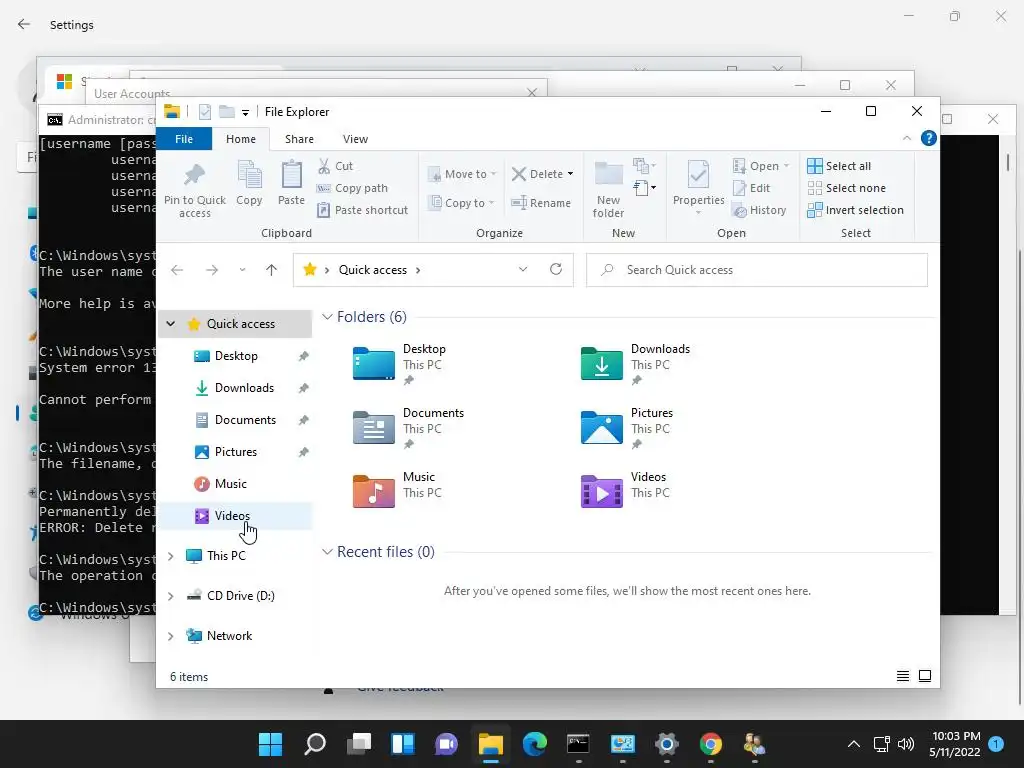Image resolution: width=1024 pixels, height=768 pixels.
Task: Expand the This PC tree node
Action: [x=170, y=556]
